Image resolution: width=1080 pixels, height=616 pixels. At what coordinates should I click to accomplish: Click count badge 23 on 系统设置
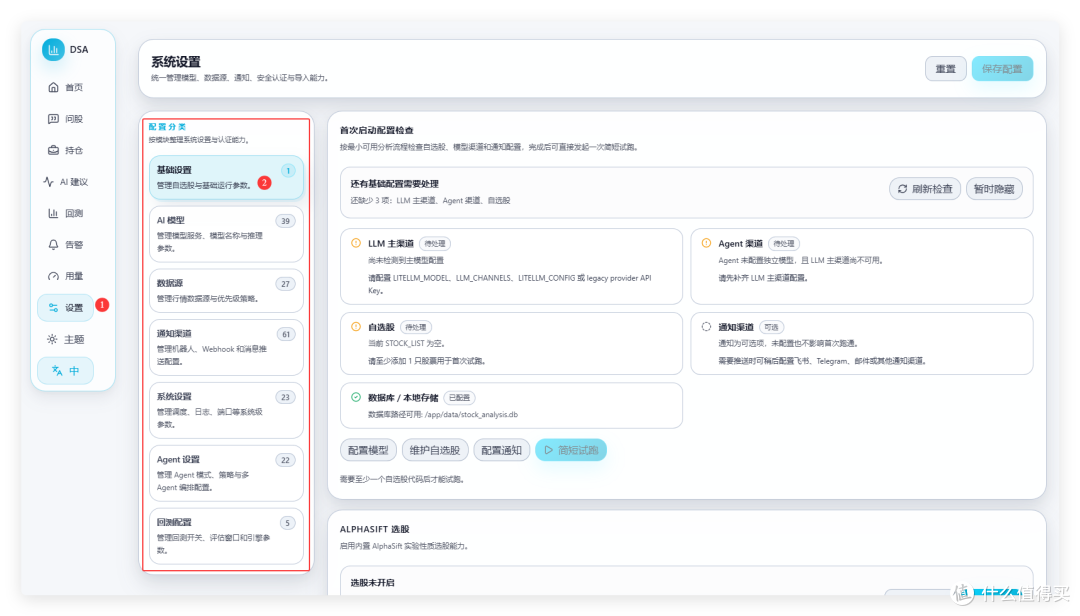click(x=285, y=397)
